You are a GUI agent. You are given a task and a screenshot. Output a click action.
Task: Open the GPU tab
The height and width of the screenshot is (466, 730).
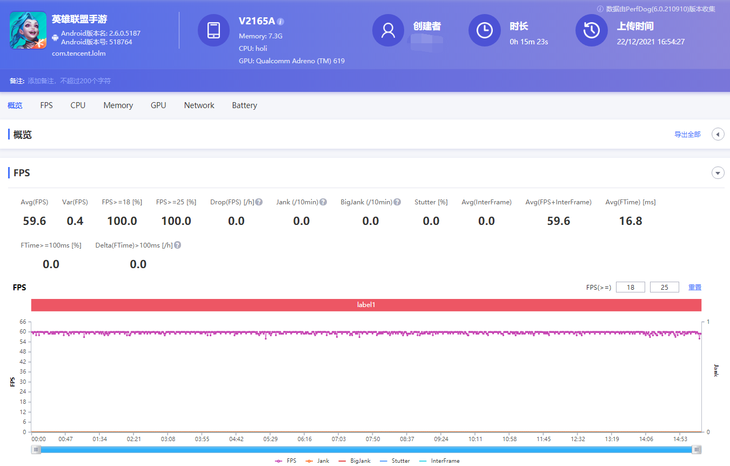point(158,106)
